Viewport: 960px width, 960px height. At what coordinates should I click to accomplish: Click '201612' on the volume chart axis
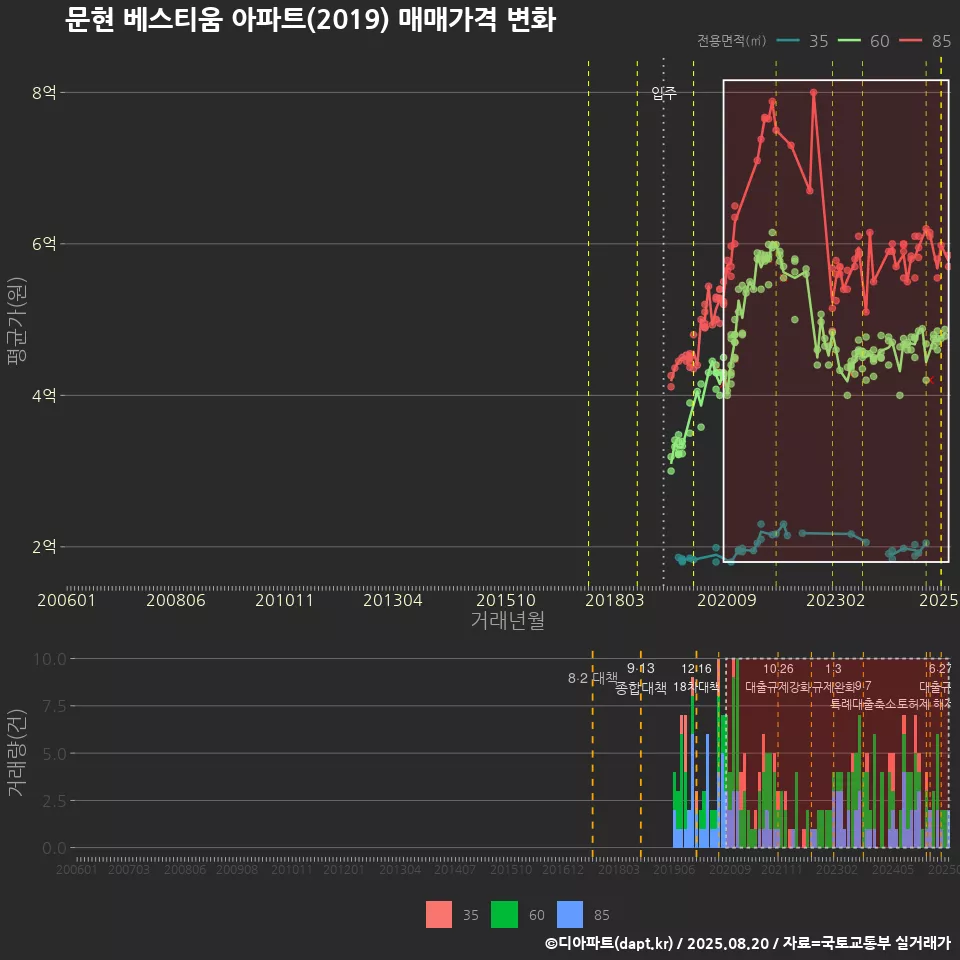(x=563, y=869)
